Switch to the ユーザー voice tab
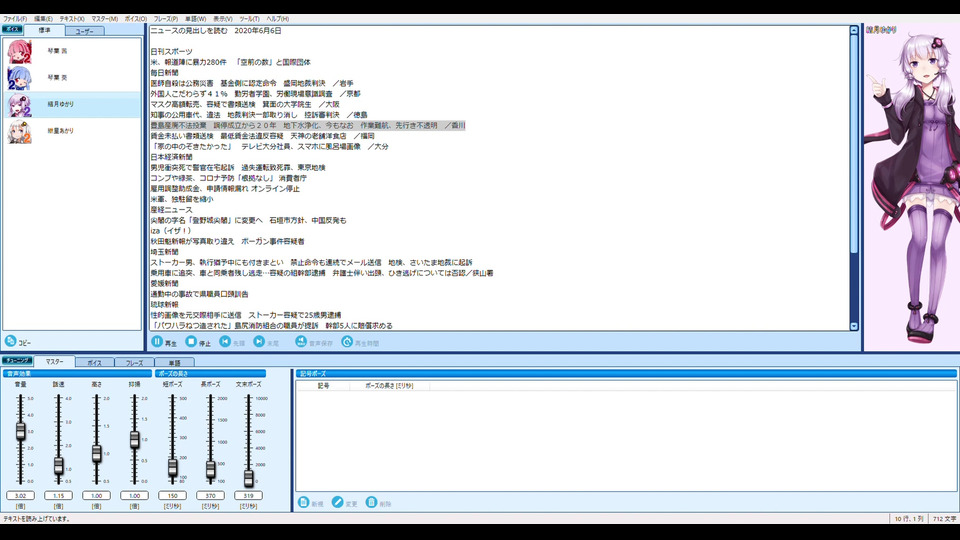Screen dimensions: 960x540 point(84,31)
